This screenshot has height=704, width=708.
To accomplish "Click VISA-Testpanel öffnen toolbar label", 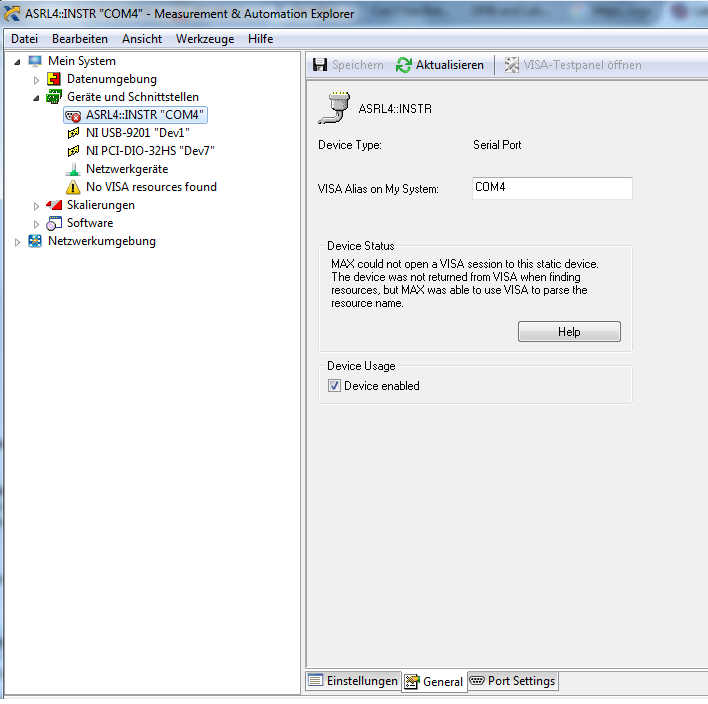I will (x=582, y=65).
